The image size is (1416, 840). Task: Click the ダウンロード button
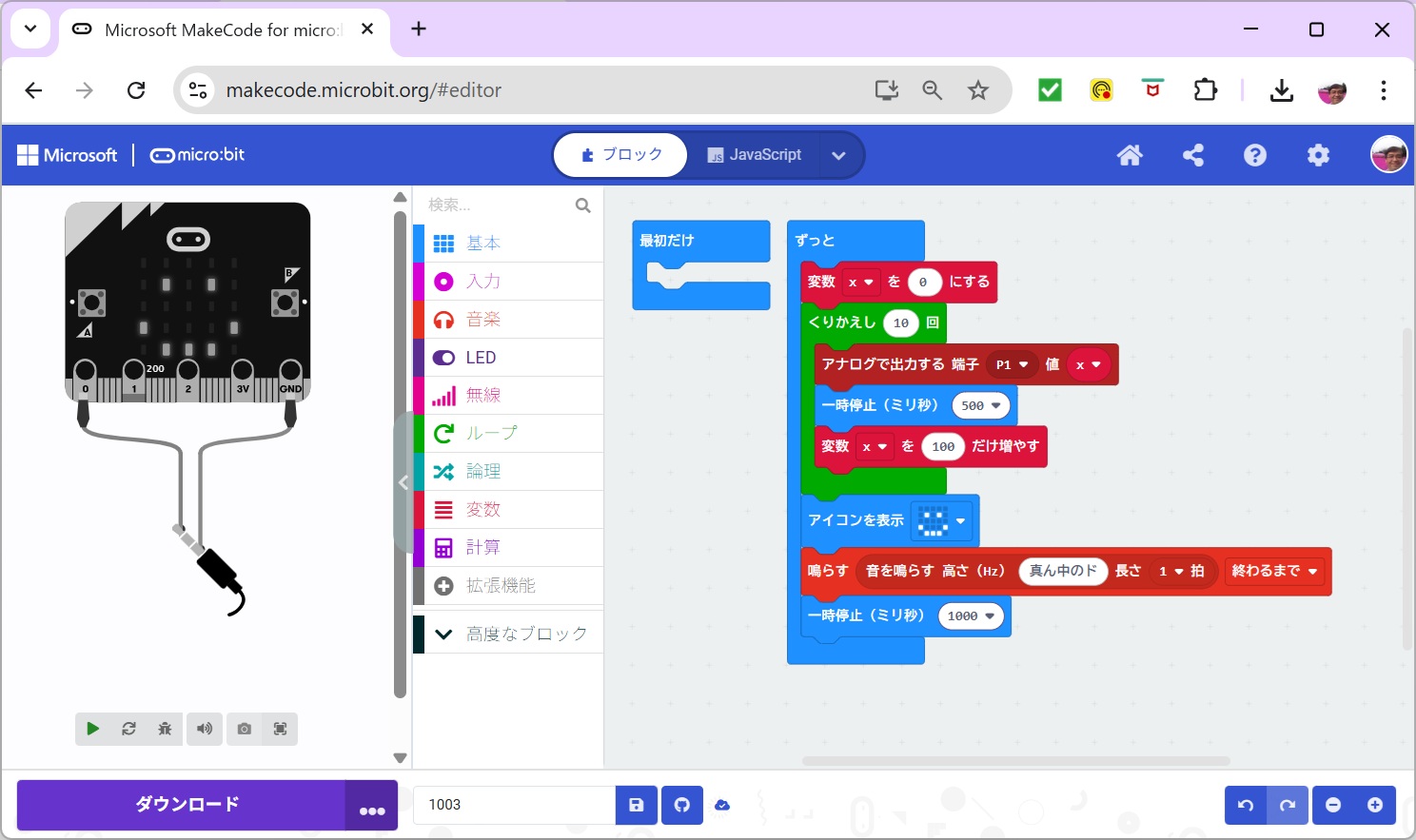tap(182, 805)
